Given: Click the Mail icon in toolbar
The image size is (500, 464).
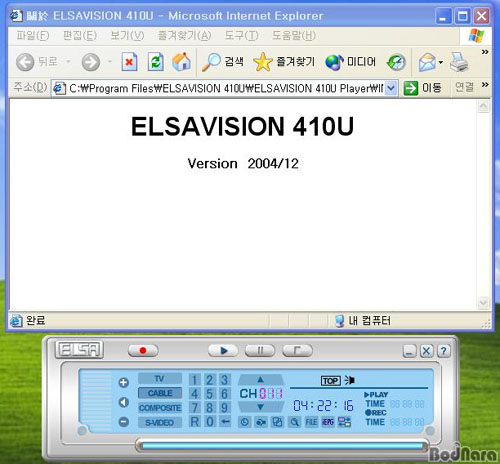Looking at the screenshot, I should 428,62.
